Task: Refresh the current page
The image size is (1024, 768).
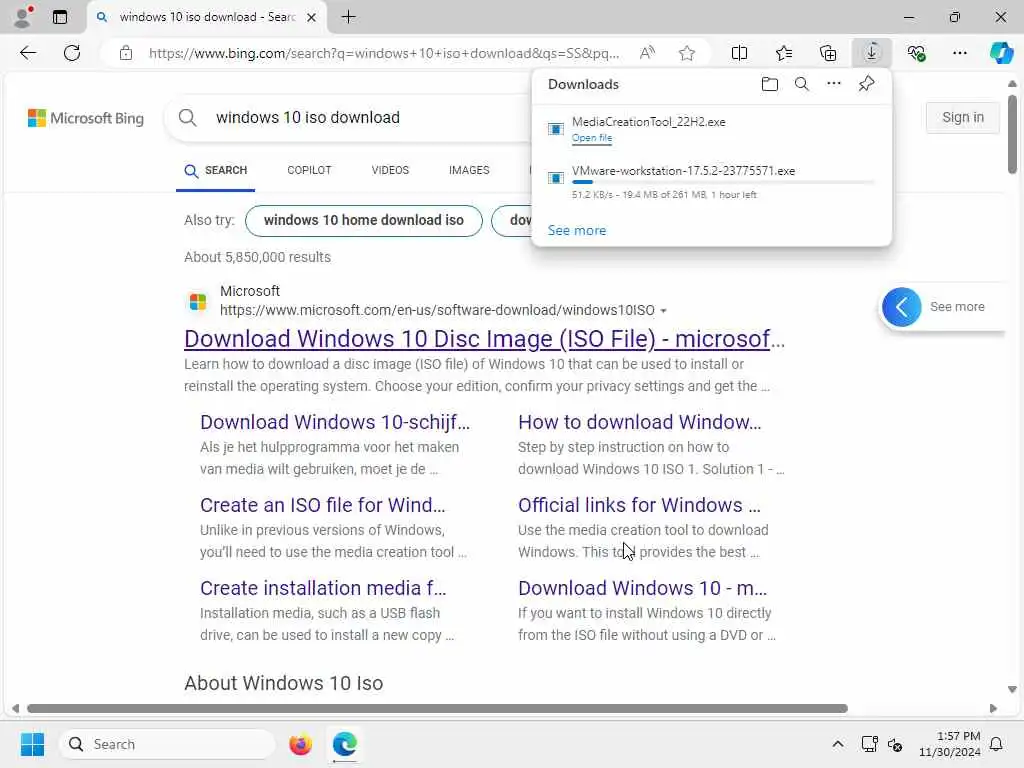Action: [x=72, y=53]
